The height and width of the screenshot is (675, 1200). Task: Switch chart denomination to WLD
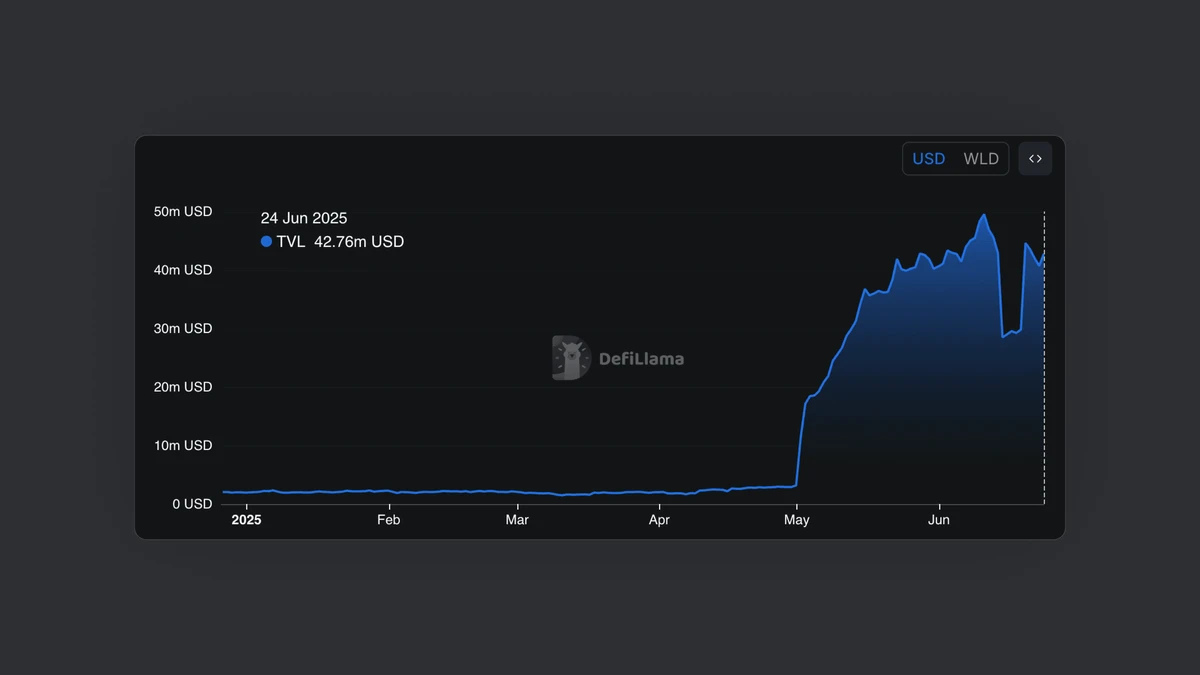(981, 159)
